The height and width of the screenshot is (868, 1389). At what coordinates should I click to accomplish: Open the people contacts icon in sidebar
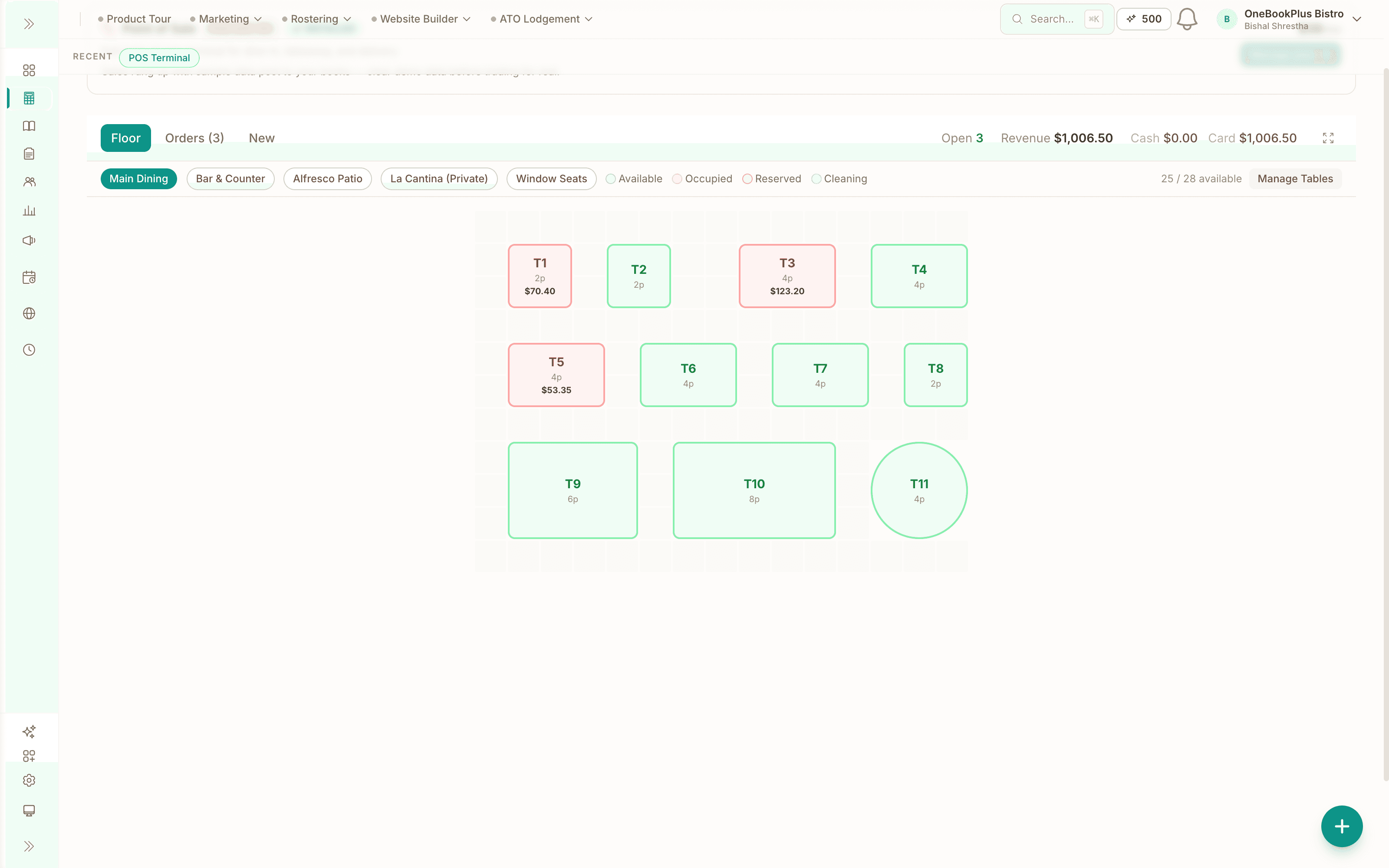pyautogui.click(x=29, y=182)
